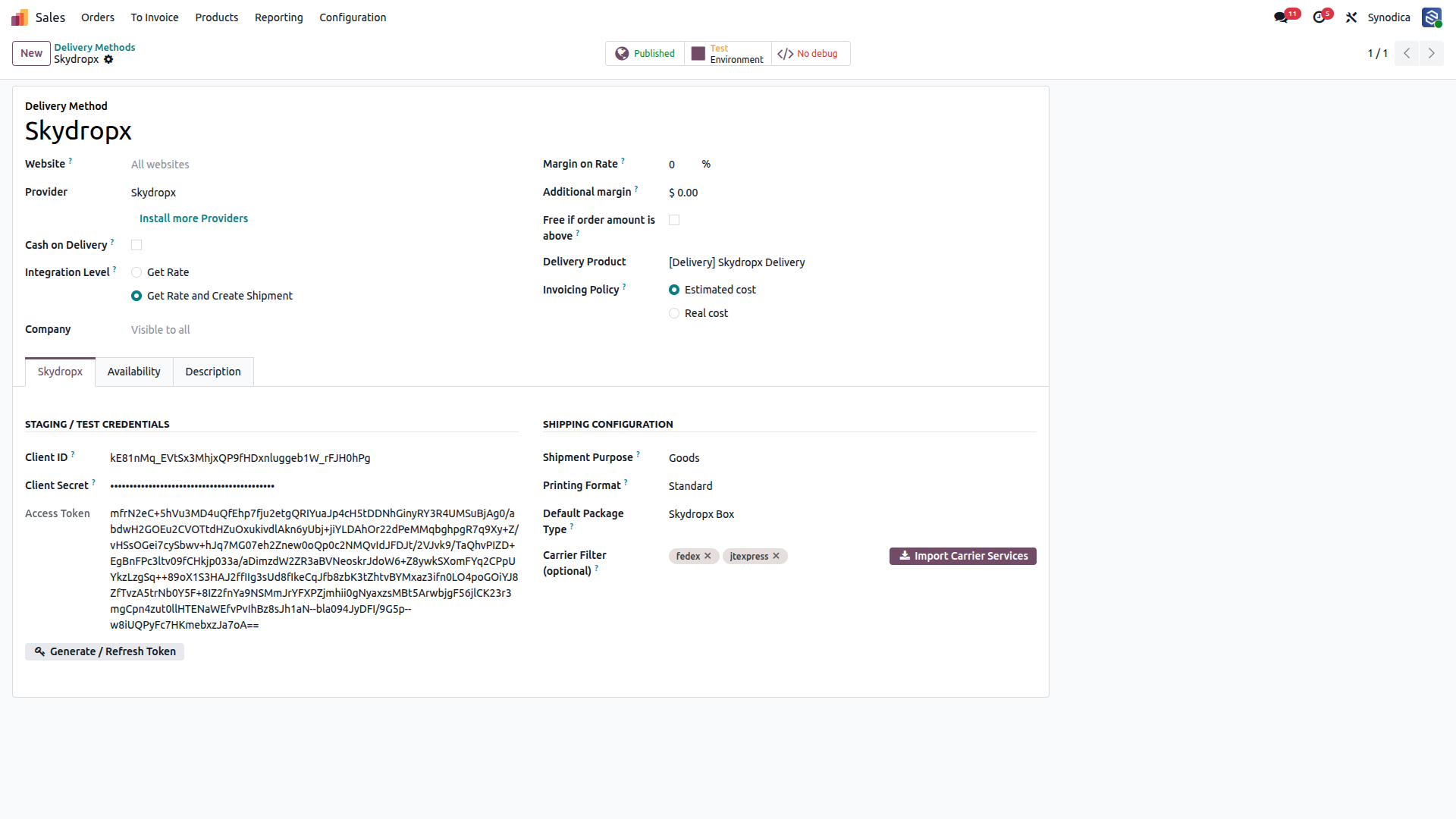
Task: Remove the jtexpress carrier tag
Action: 776,556
